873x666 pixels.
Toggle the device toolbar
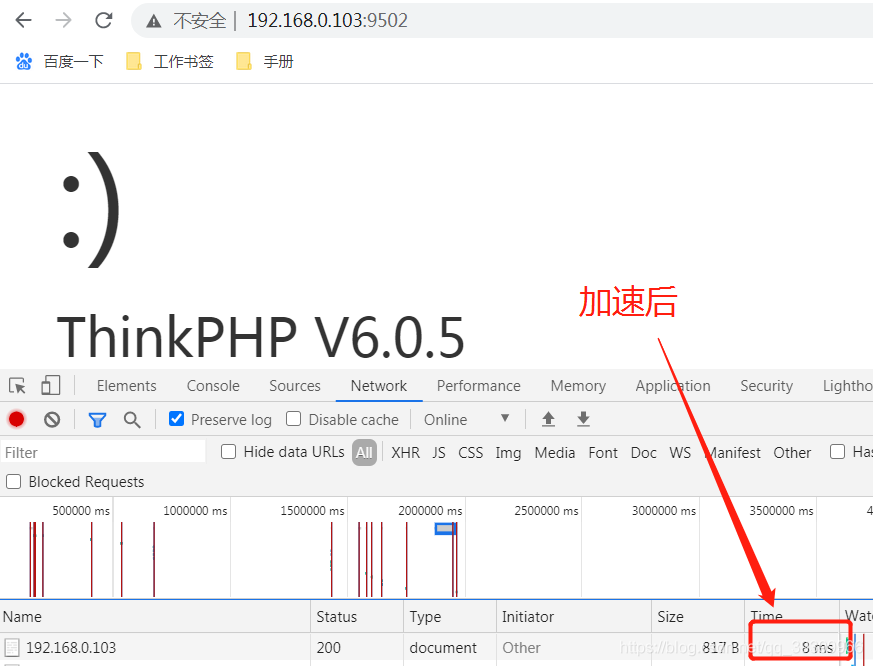(50, 385)
